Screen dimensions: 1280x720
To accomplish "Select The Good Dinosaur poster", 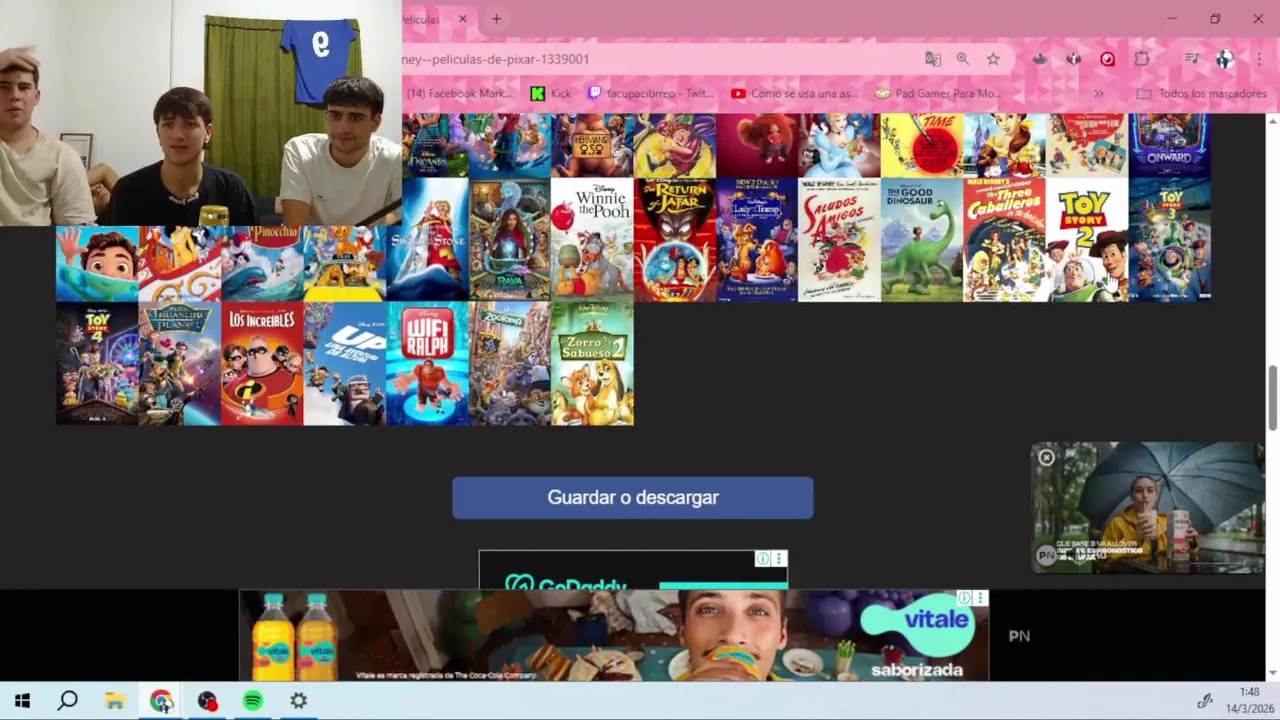I will (922, 239).
